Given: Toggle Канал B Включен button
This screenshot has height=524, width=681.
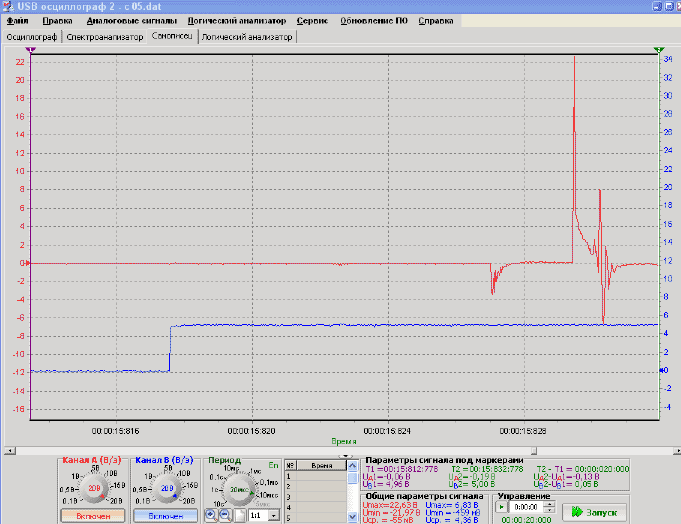Looking at the screenshot, I should (165, 516).
